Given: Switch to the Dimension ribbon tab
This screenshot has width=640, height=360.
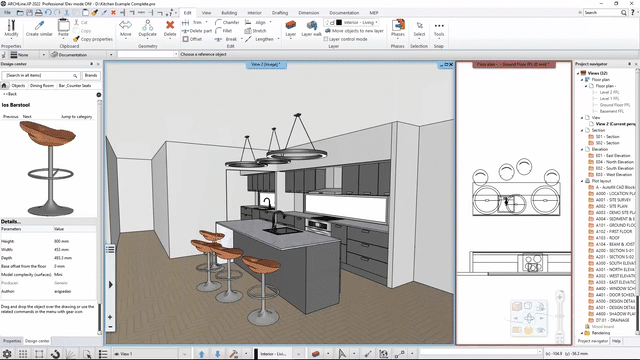Looking at the screenshot, I should (309, 13).
